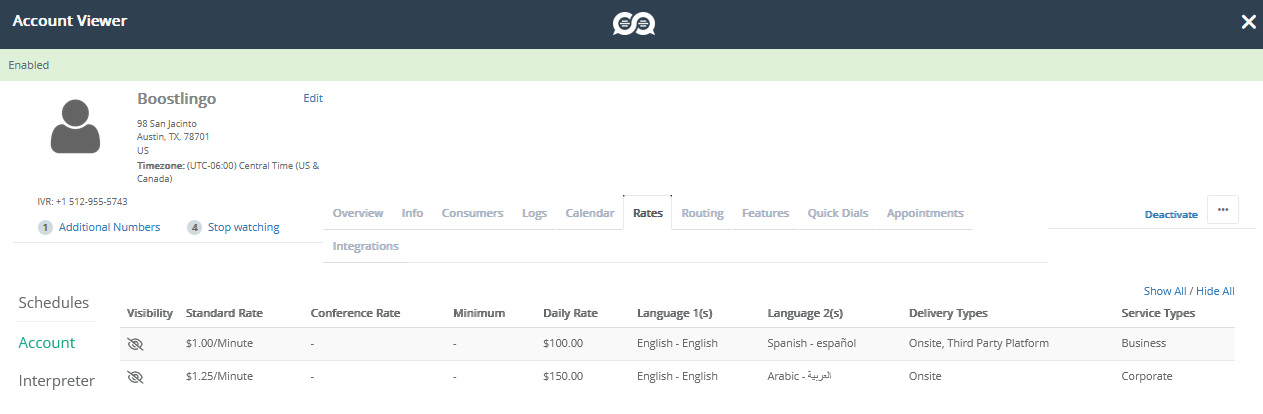This screenshot has height=414, width=1263.
Task: Click the badge numbered 4 beside Stop watching
Action: pyautogui.click(x=194, y=227)
